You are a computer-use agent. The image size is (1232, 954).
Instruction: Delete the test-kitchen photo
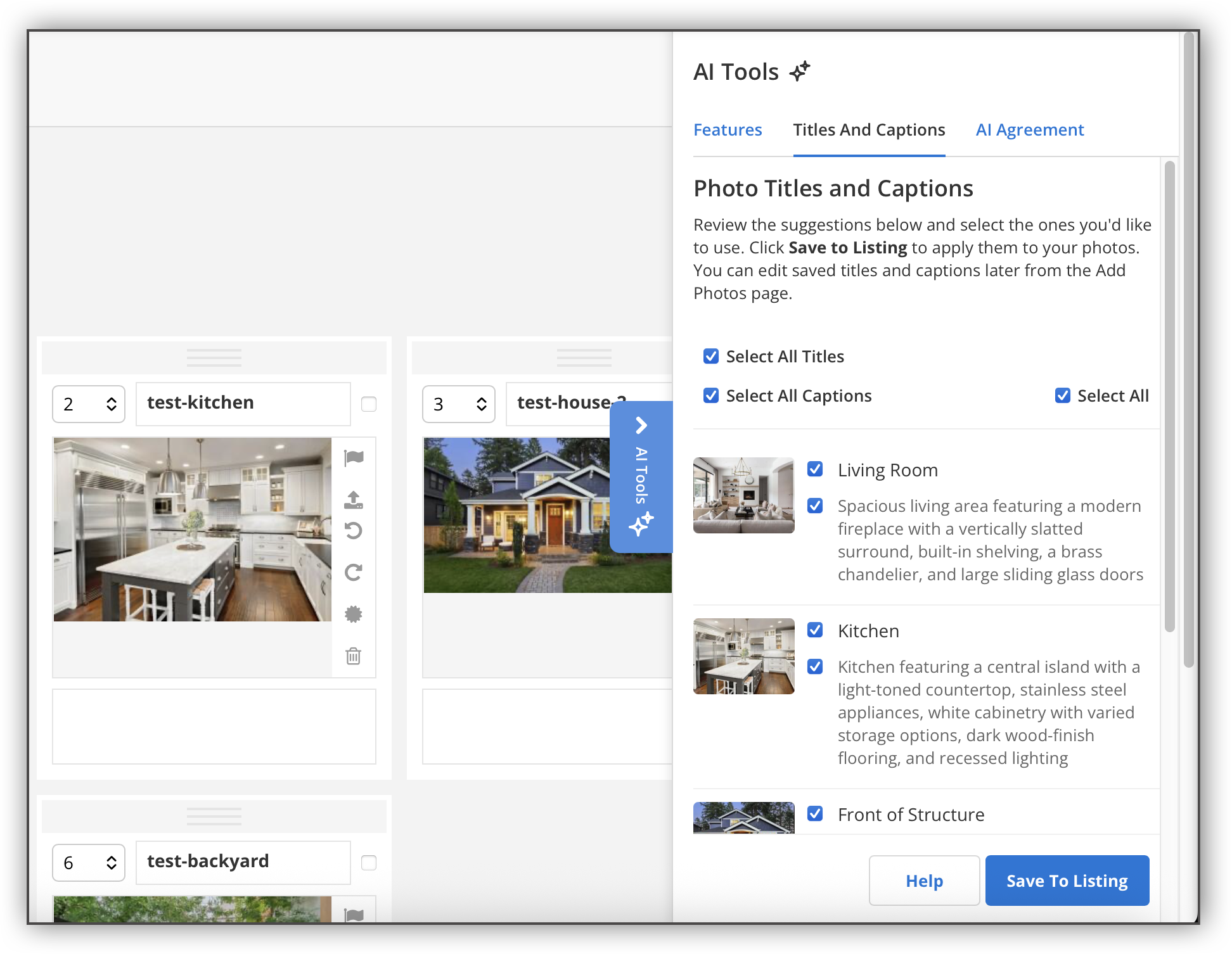coord(354,656)
